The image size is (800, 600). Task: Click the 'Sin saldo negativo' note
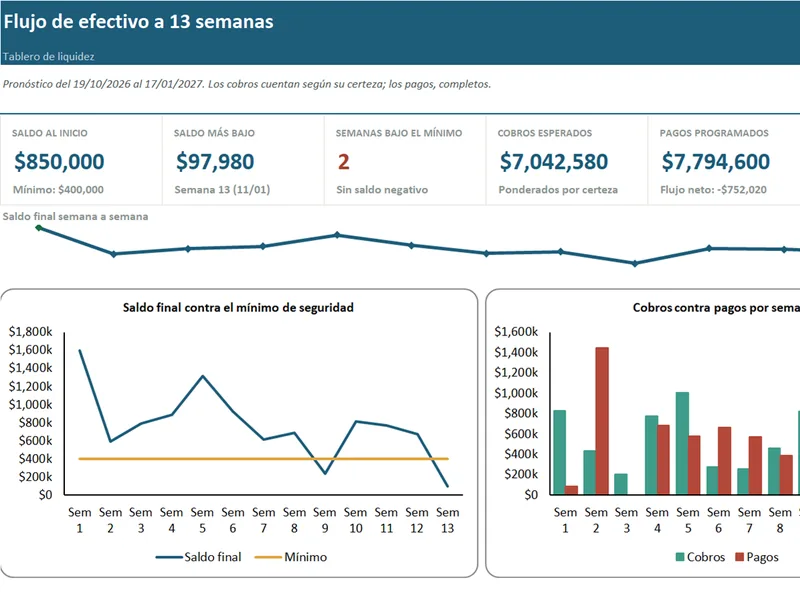[x=382, y=190]
